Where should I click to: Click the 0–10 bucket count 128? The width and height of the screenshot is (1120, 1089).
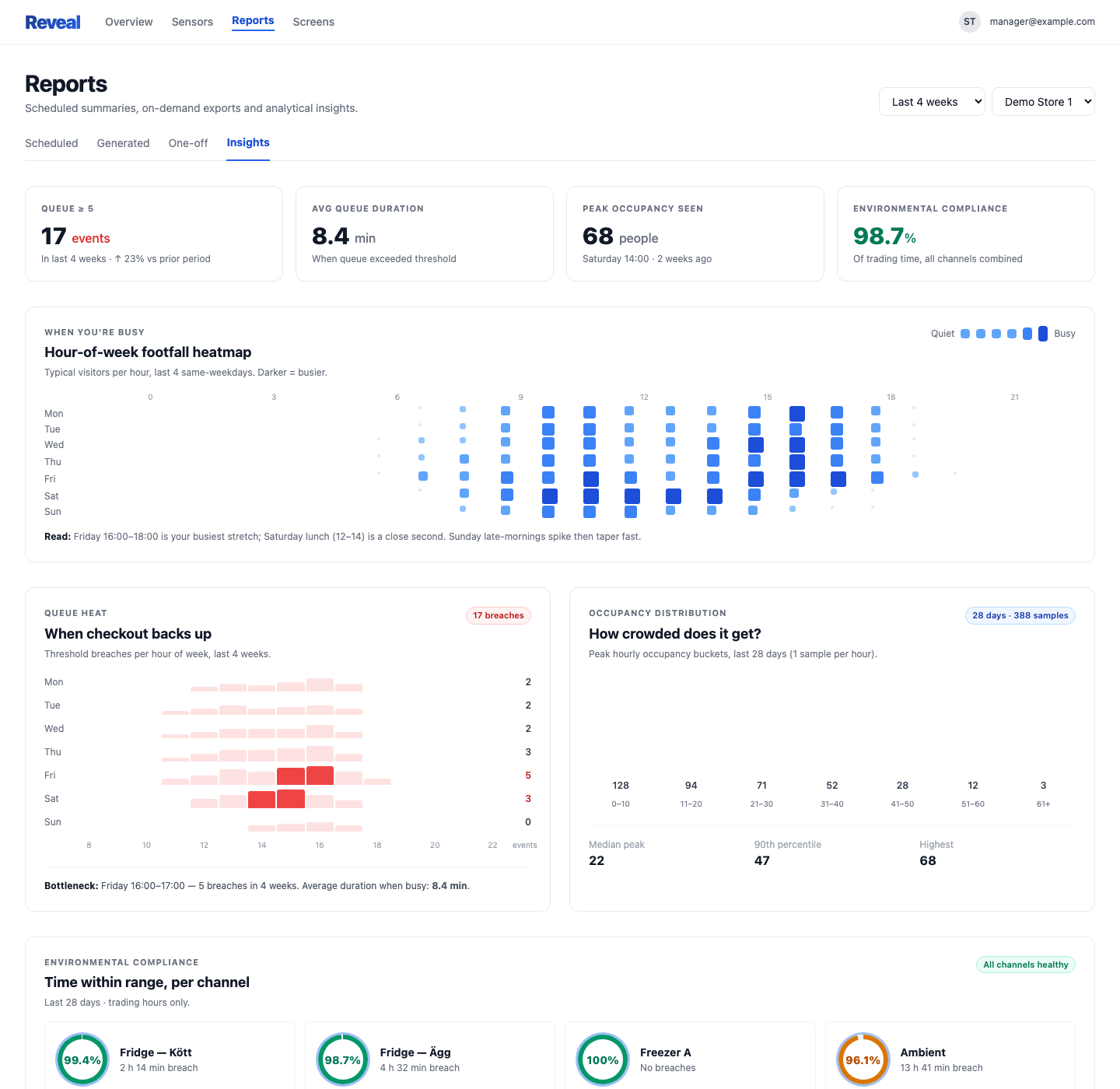(621, 786)
